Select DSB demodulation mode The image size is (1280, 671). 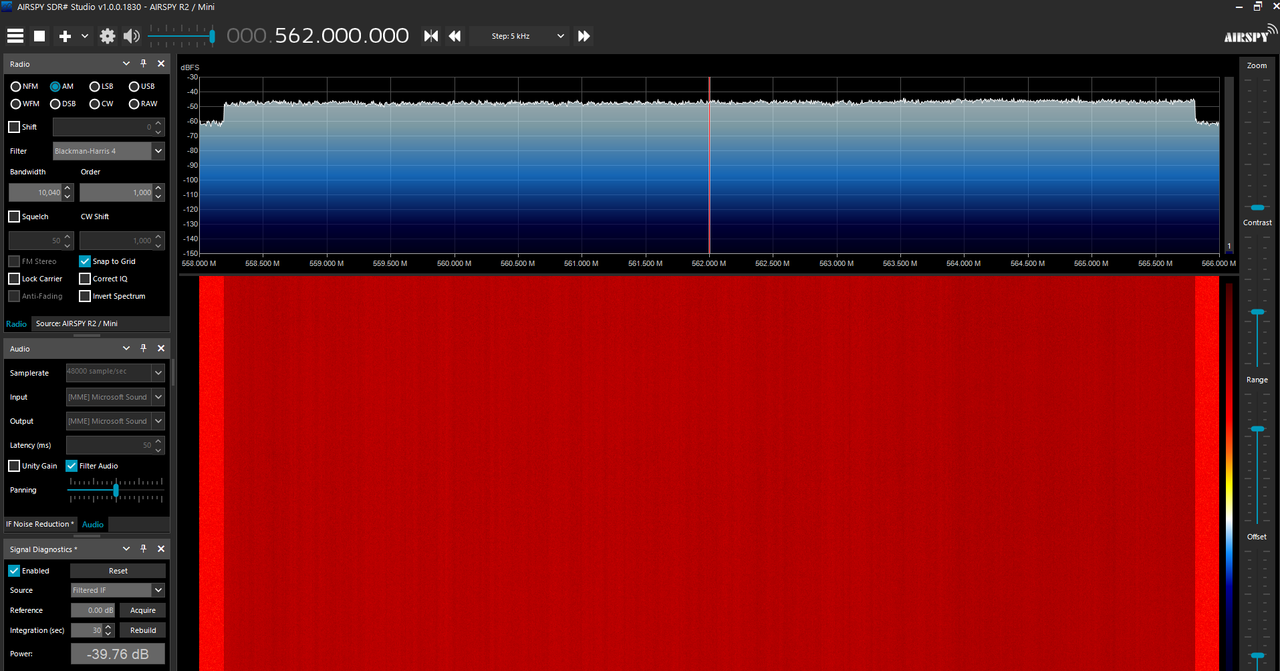tap(63, 104)
